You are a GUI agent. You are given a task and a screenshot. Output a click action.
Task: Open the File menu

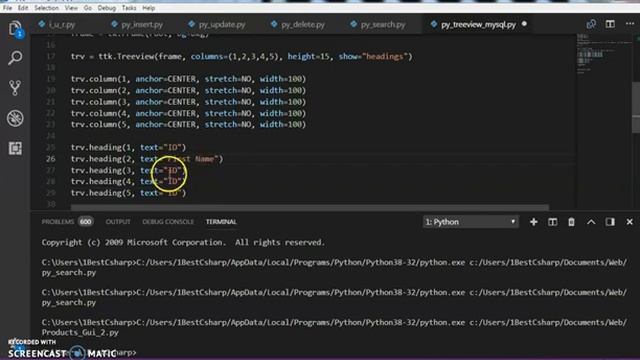(x=7, y=8)
